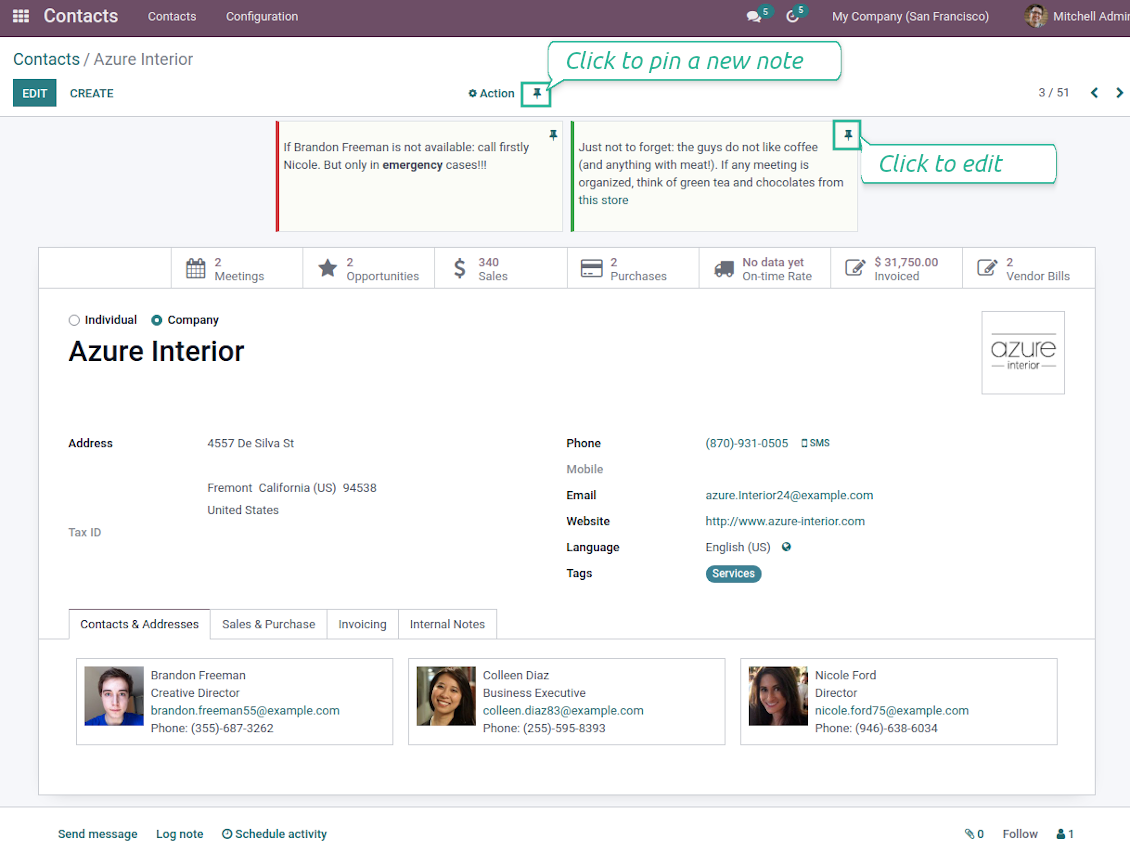Open the conversations chat icon
Image resolution: width=1130 pixels, height=852 pixels.
754,16
